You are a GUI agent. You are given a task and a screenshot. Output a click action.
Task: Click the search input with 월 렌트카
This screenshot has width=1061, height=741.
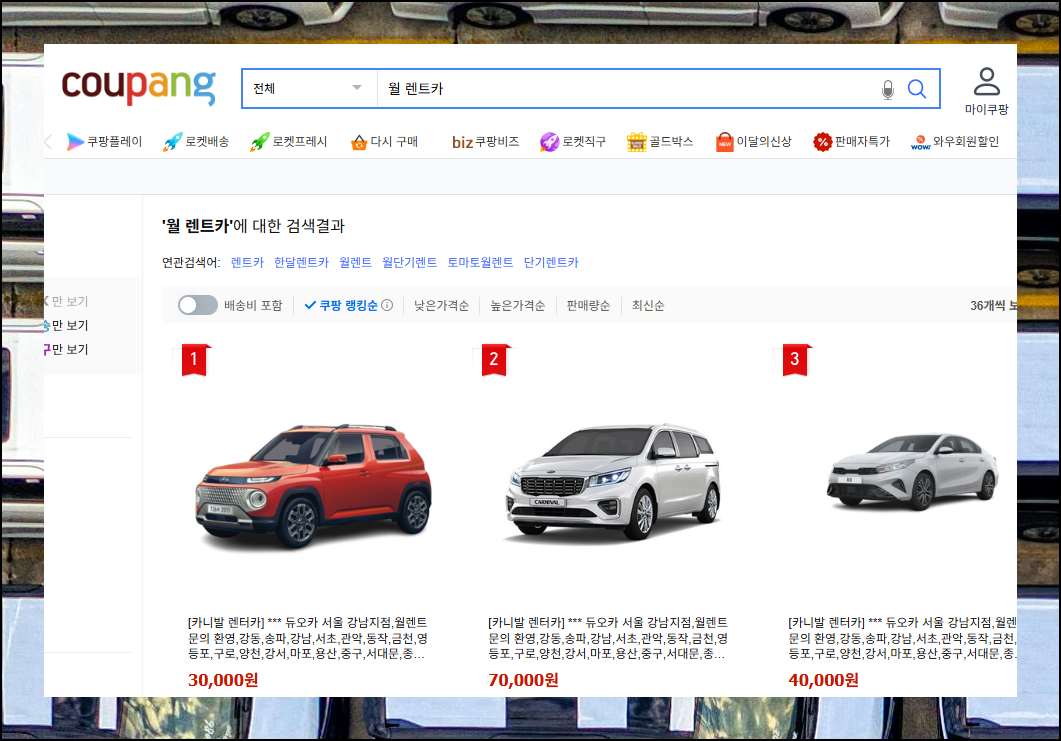click(x=626, y=89)
